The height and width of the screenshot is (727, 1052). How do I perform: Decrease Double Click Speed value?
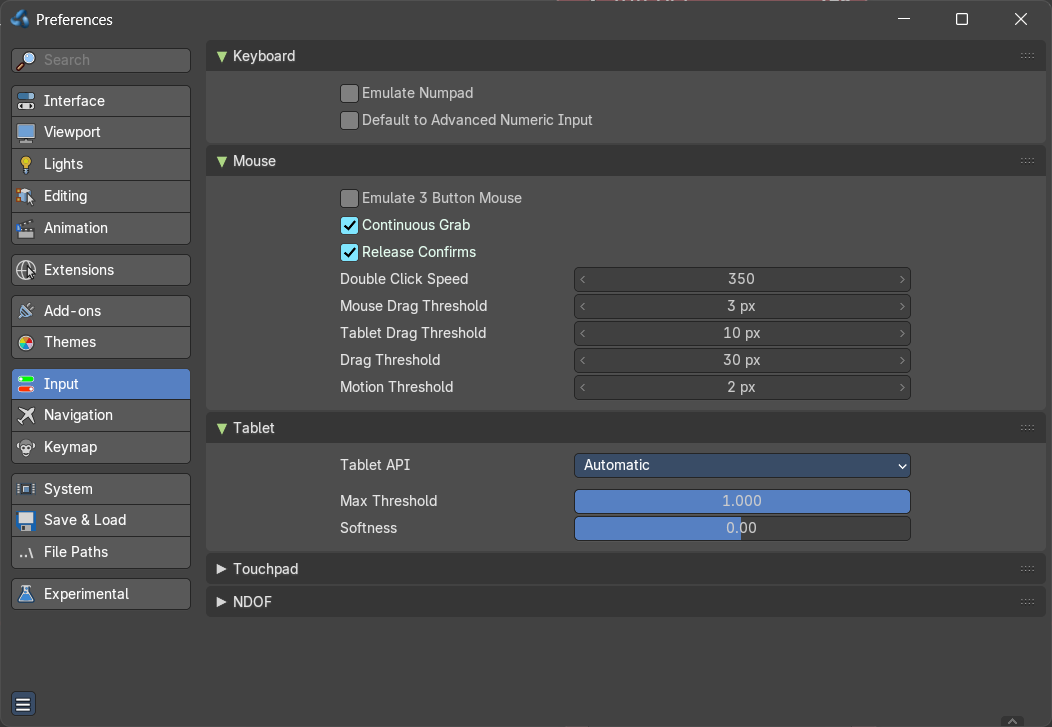582,279
